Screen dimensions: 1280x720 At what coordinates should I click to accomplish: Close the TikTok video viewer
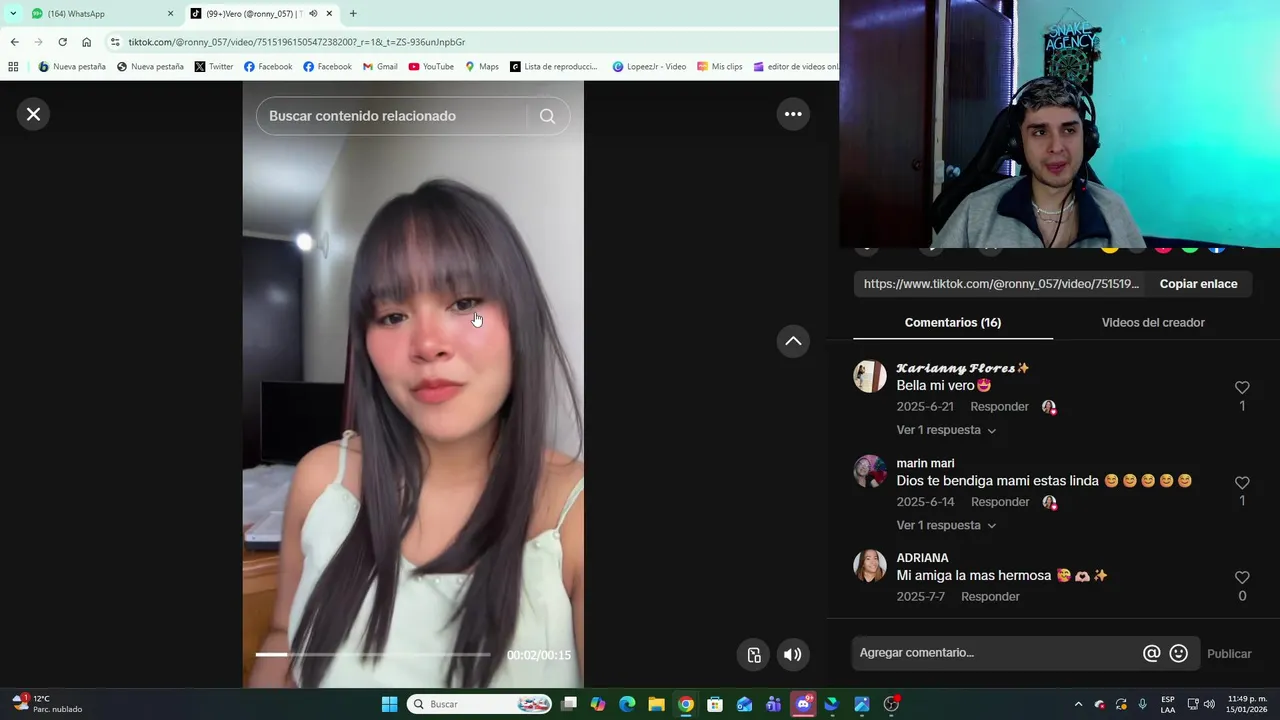(x=33, y=114)
